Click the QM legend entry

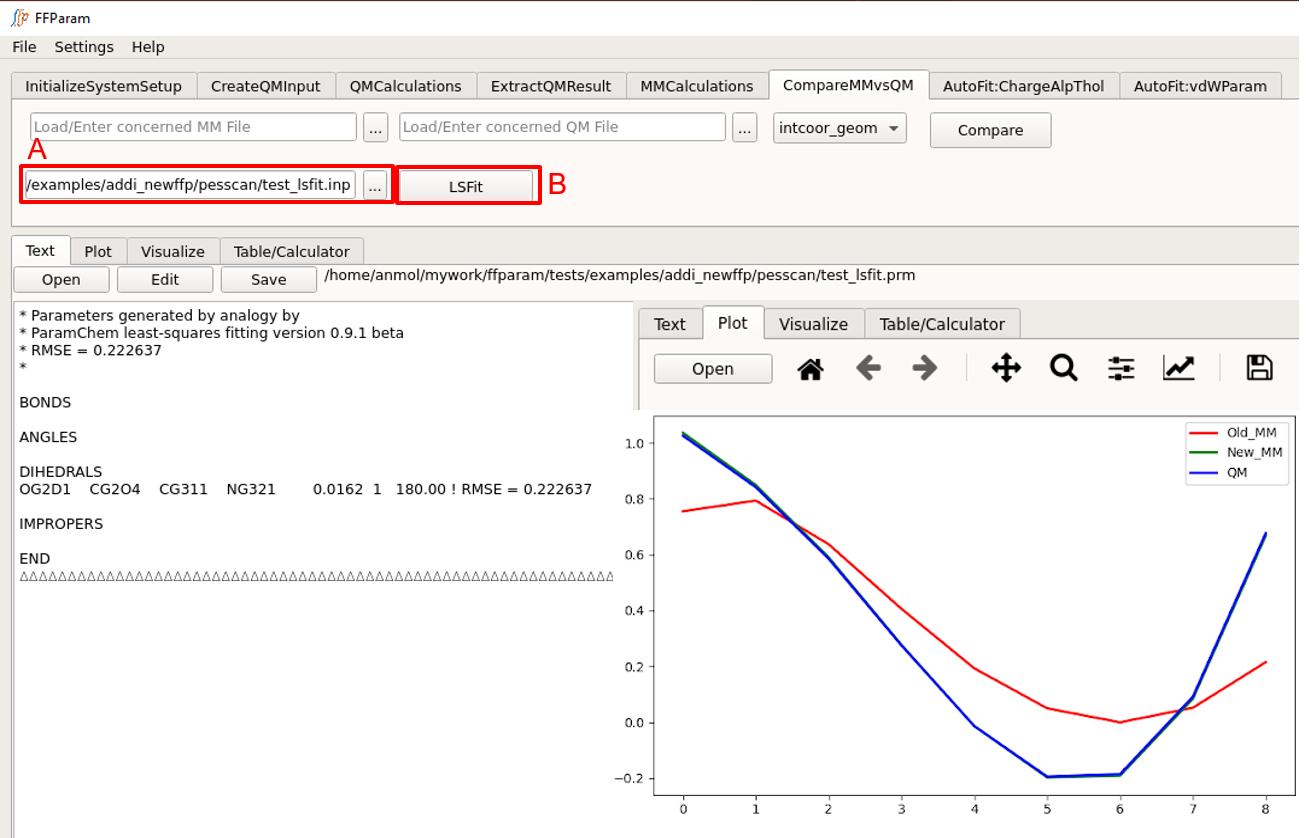[1219, 473]
